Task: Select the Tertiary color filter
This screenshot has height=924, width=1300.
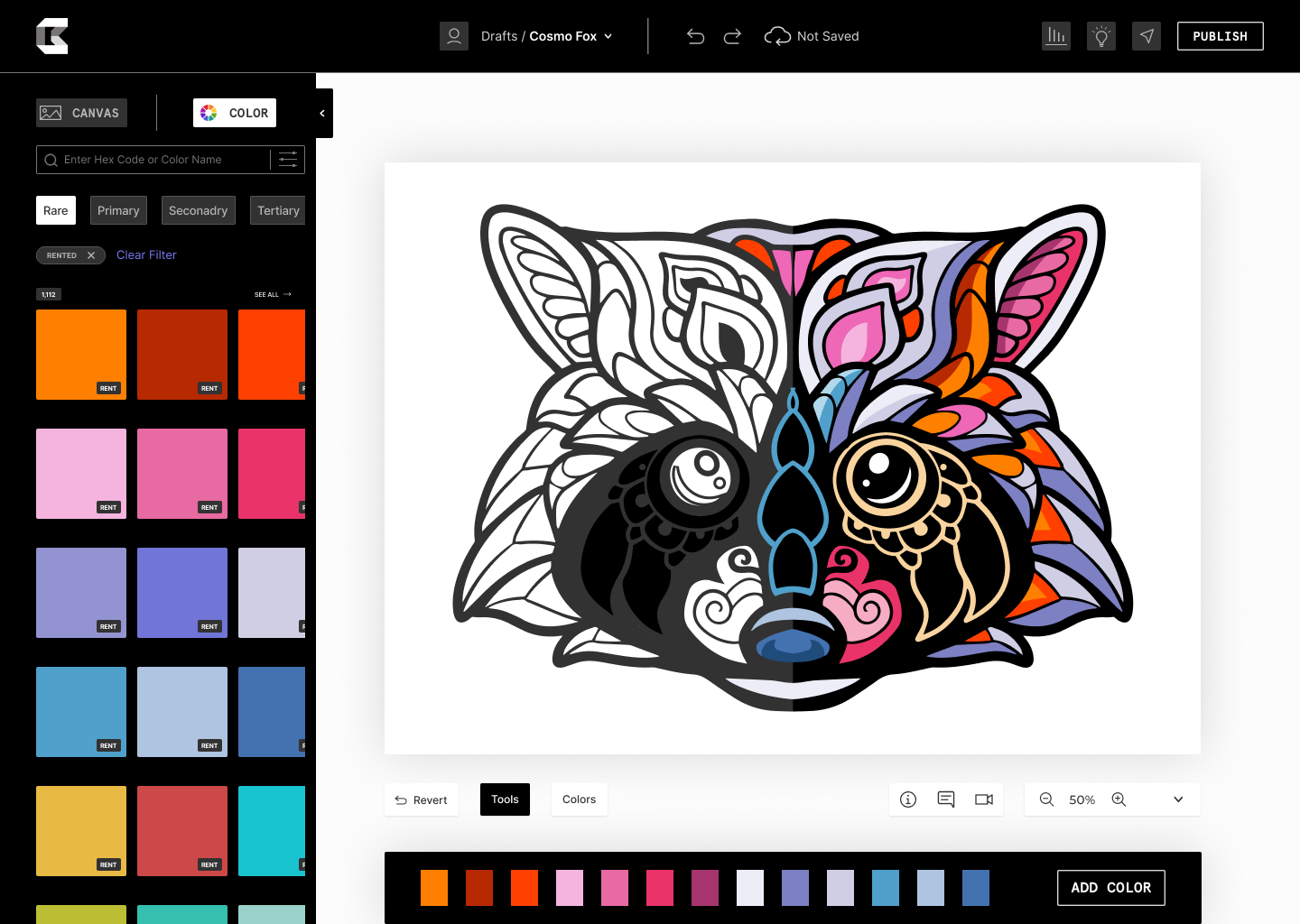Action: click(x=277, y=210)
